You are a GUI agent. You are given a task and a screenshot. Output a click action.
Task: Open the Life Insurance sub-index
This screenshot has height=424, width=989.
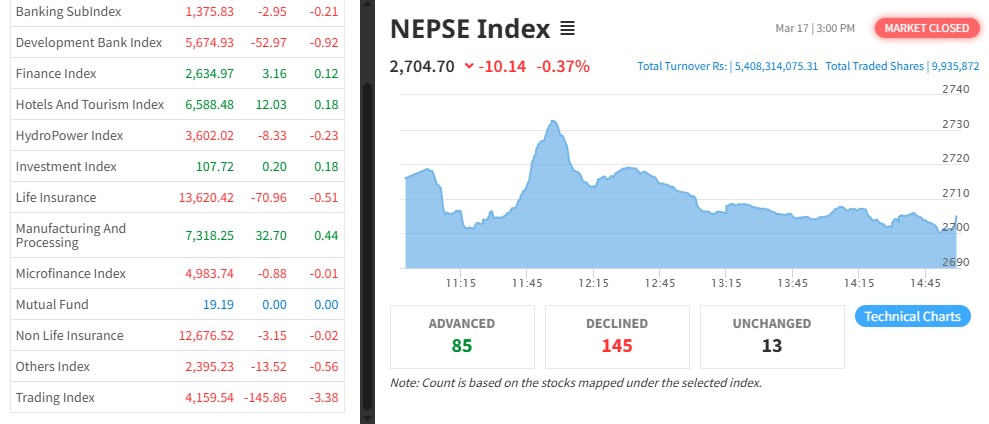(56, 197)
